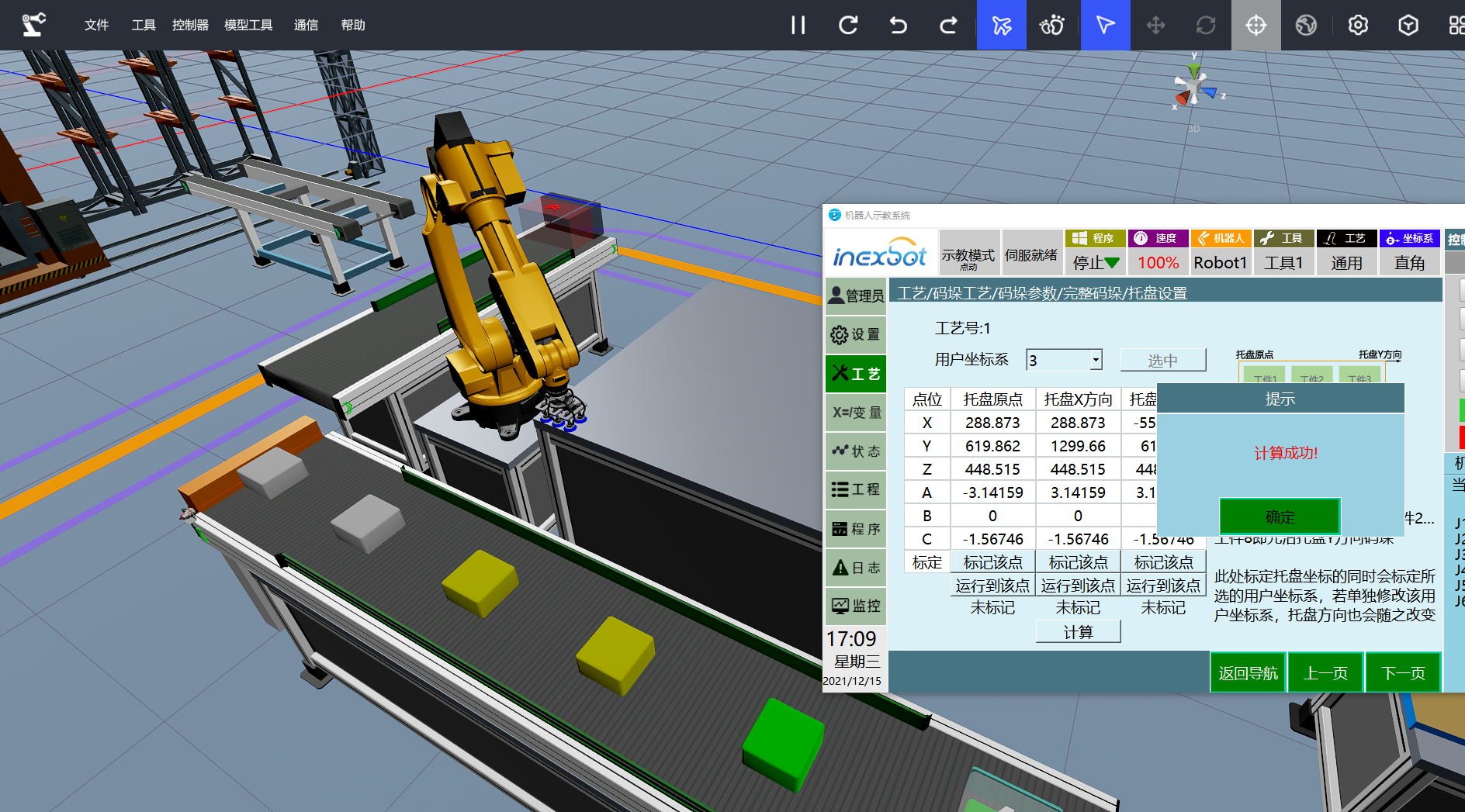Select the 托盘X方向 Y value 1299.66

1079,446
